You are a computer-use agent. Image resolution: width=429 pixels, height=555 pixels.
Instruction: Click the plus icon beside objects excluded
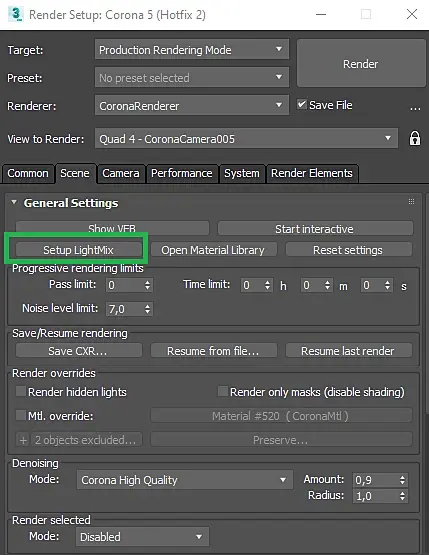point(23,440)
